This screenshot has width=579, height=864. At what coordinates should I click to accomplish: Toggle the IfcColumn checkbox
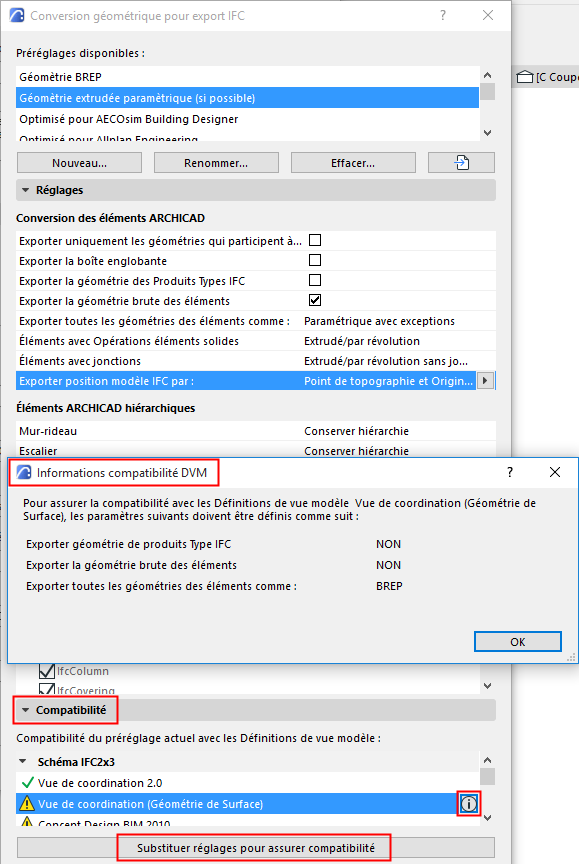(x=47, y=671)
